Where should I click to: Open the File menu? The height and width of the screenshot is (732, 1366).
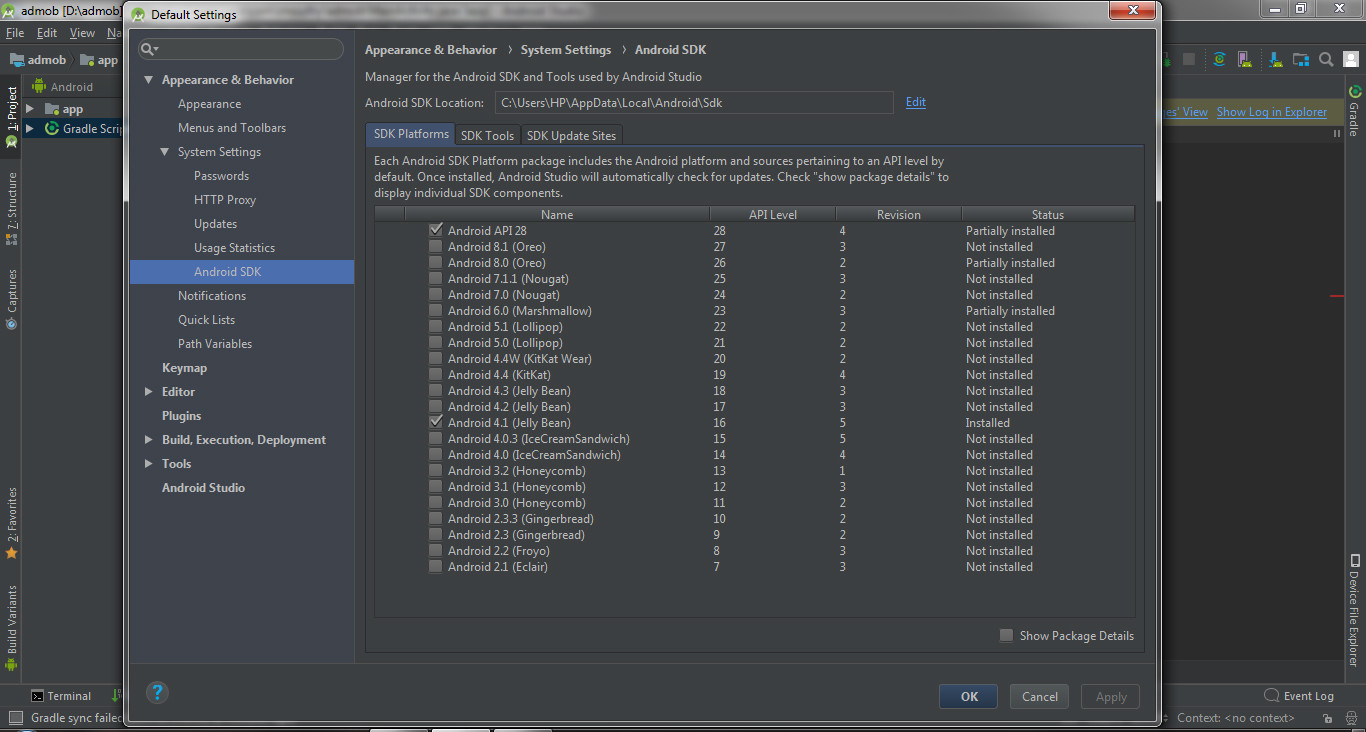[15, 33]
